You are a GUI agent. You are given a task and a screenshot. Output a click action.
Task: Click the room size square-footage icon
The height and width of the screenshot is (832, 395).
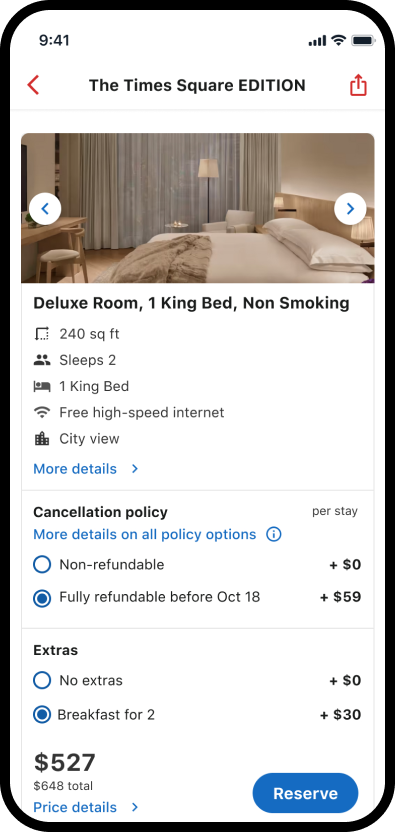click(41, 334)
